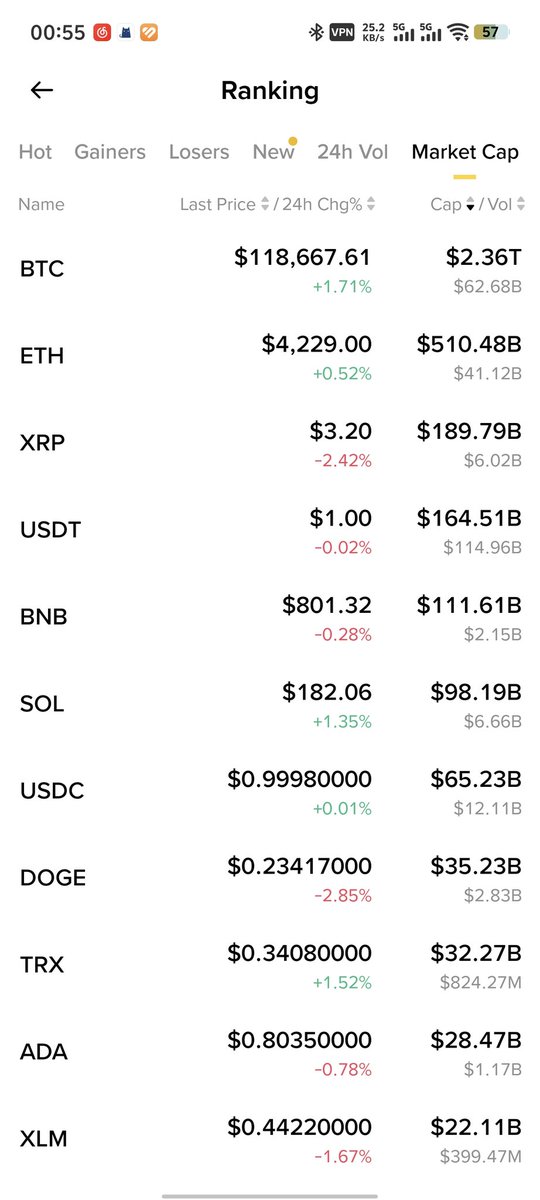This screenshot has width=540, height=1200.
Task: Toggle Cap sort order arrows
Action: click(470, 204)
